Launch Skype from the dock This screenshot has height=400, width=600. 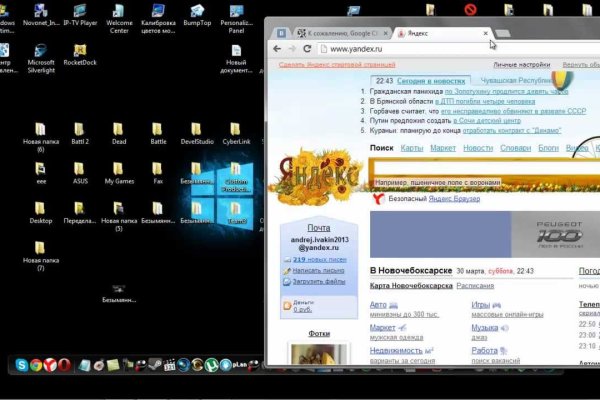21,366
